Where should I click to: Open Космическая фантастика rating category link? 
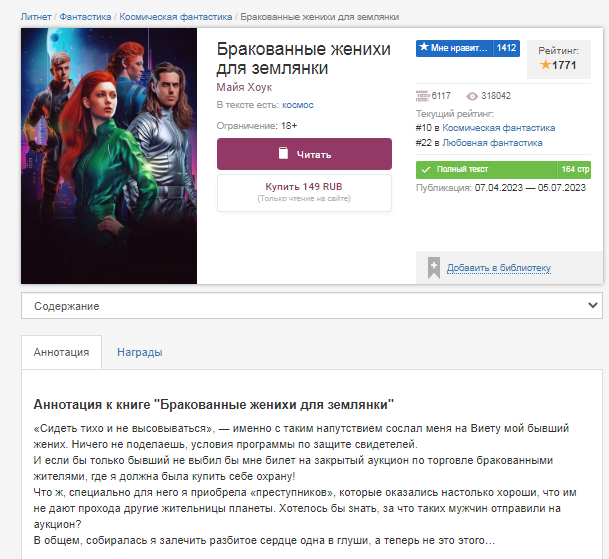498,128
